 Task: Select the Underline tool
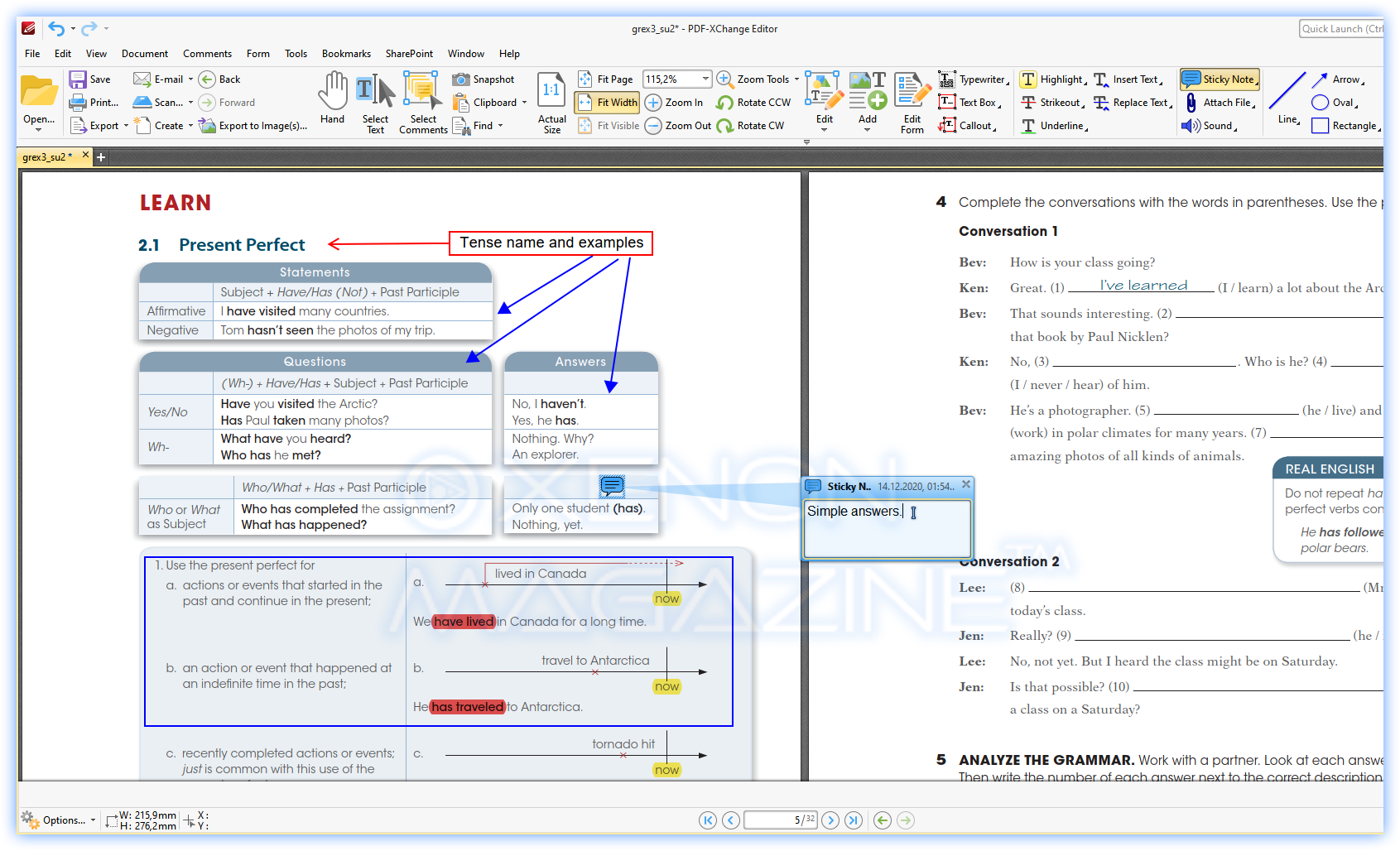[1053, 126]
